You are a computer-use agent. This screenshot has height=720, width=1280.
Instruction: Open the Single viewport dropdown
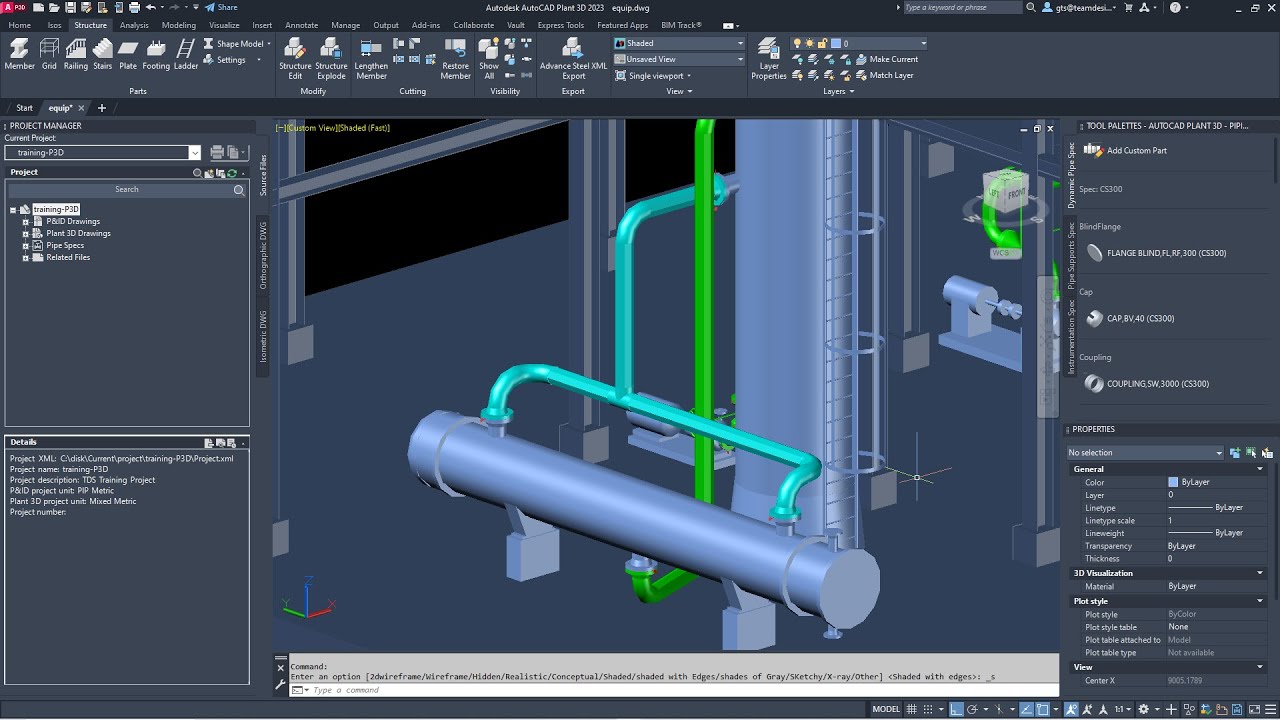(x=654, y=75)
